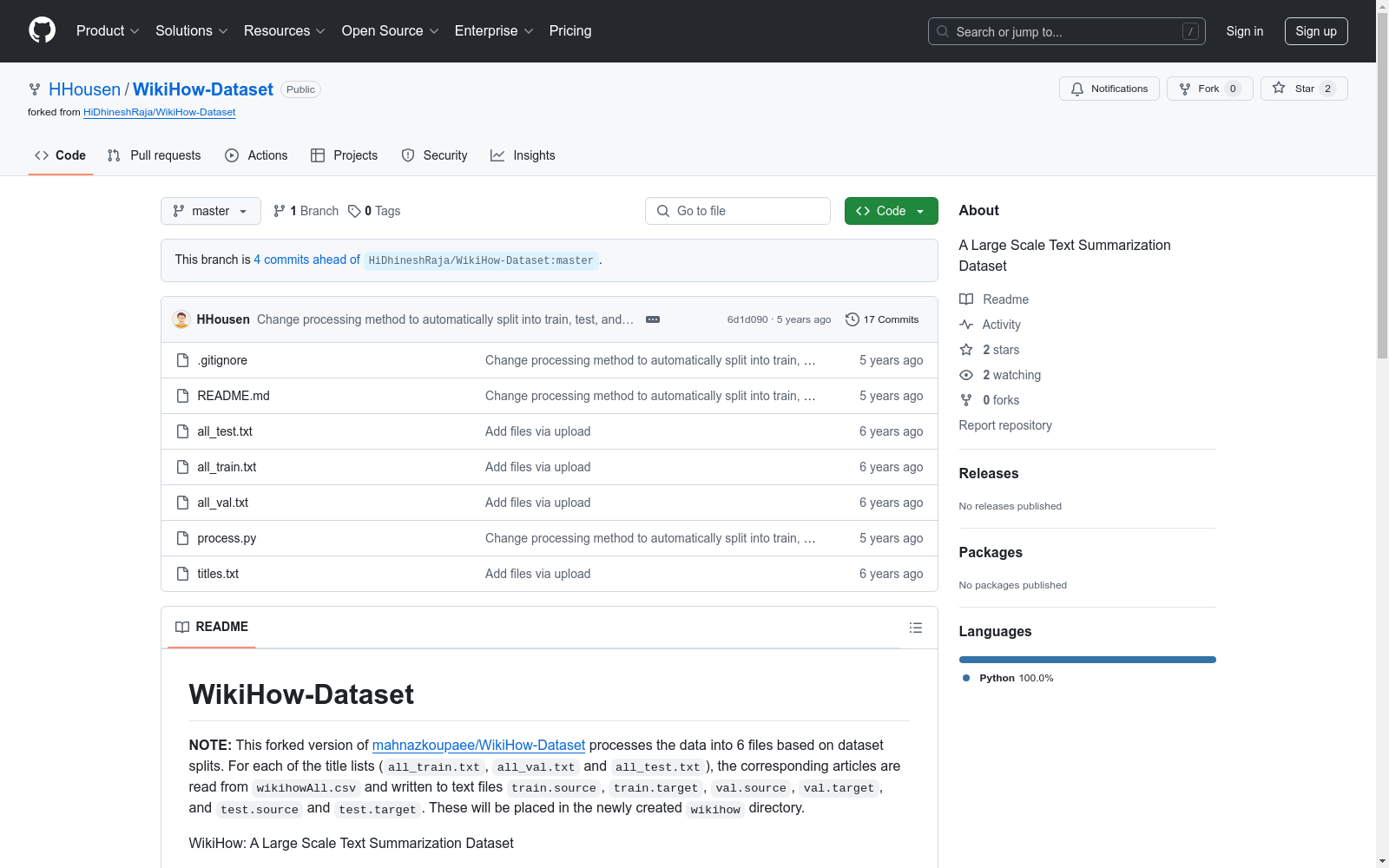Switch to the Code tab
Screen dimensions: 1389x868
pos(61,155)
